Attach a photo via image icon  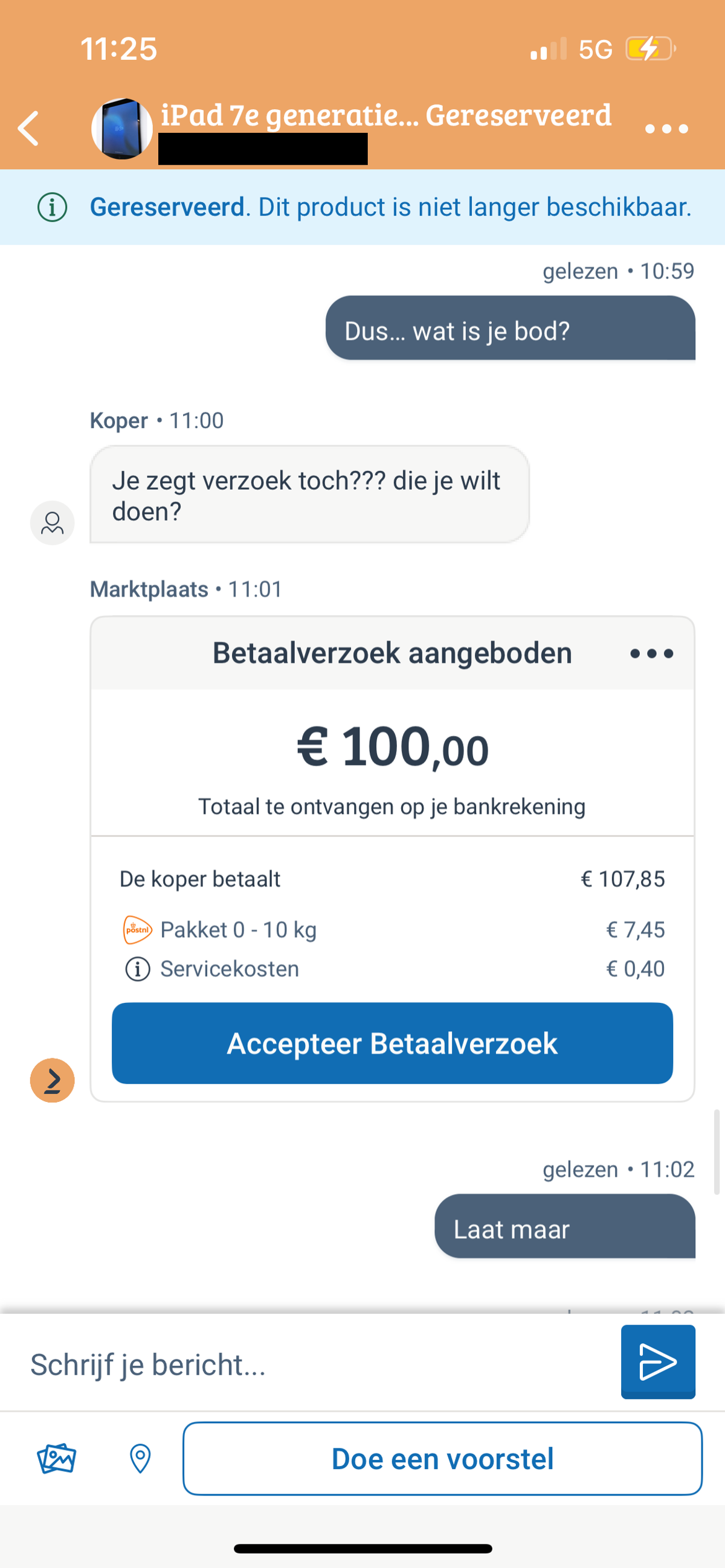click(56, 1459)
